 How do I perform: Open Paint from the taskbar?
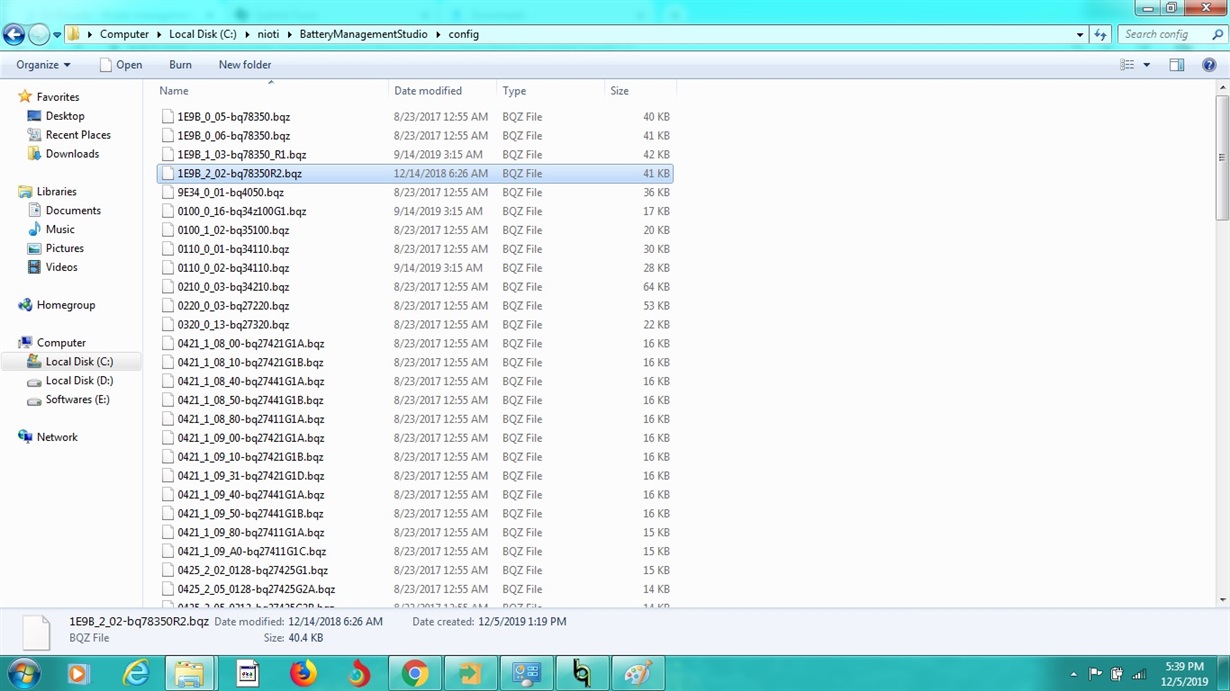click(637, 674)
